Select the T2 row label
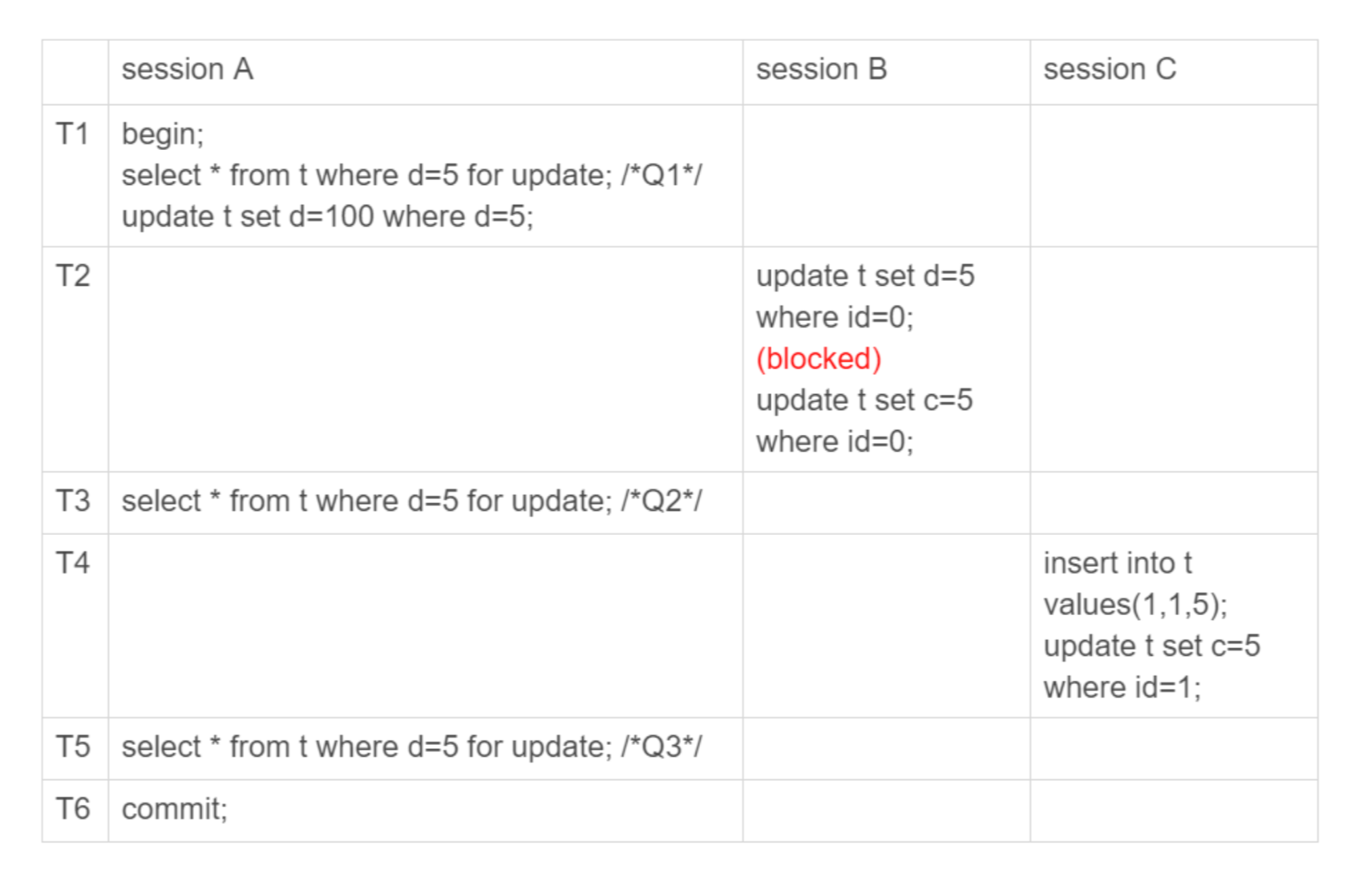Image resolution: width=1372 pixels, height=880 pixels. [x=73, y=276]
